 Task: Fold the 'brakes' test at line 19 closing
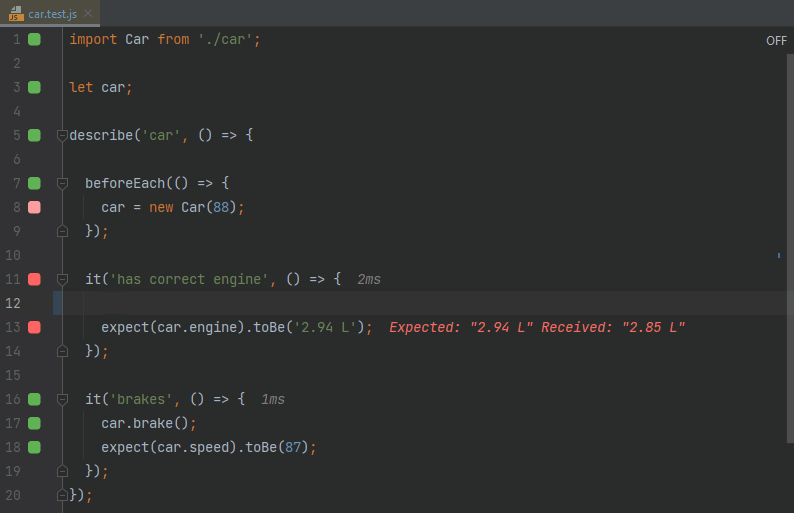point(62,471)
